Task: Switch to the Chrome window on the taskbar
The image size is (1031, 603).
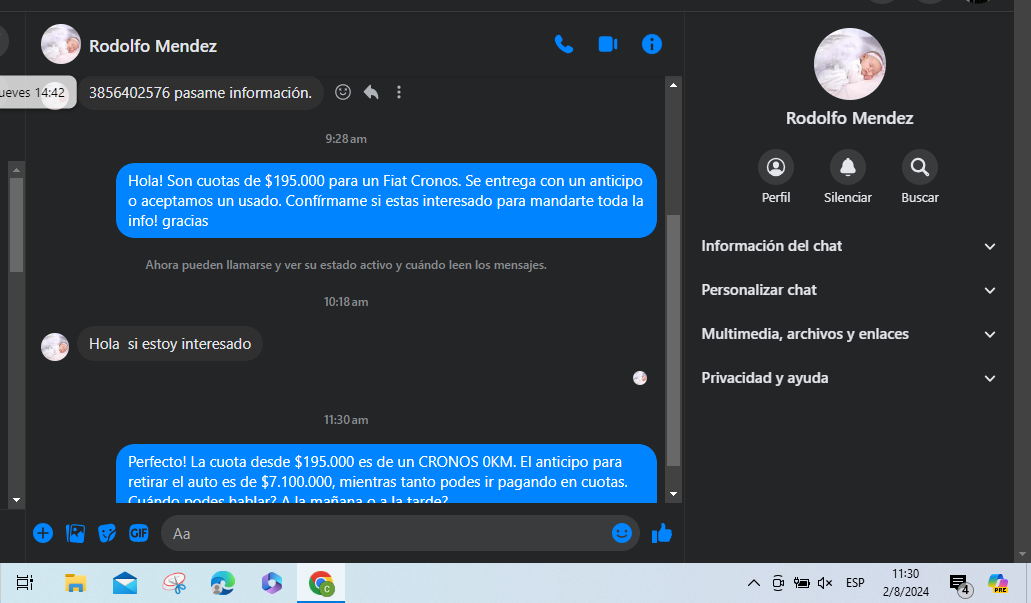Action: click(321, 583)
